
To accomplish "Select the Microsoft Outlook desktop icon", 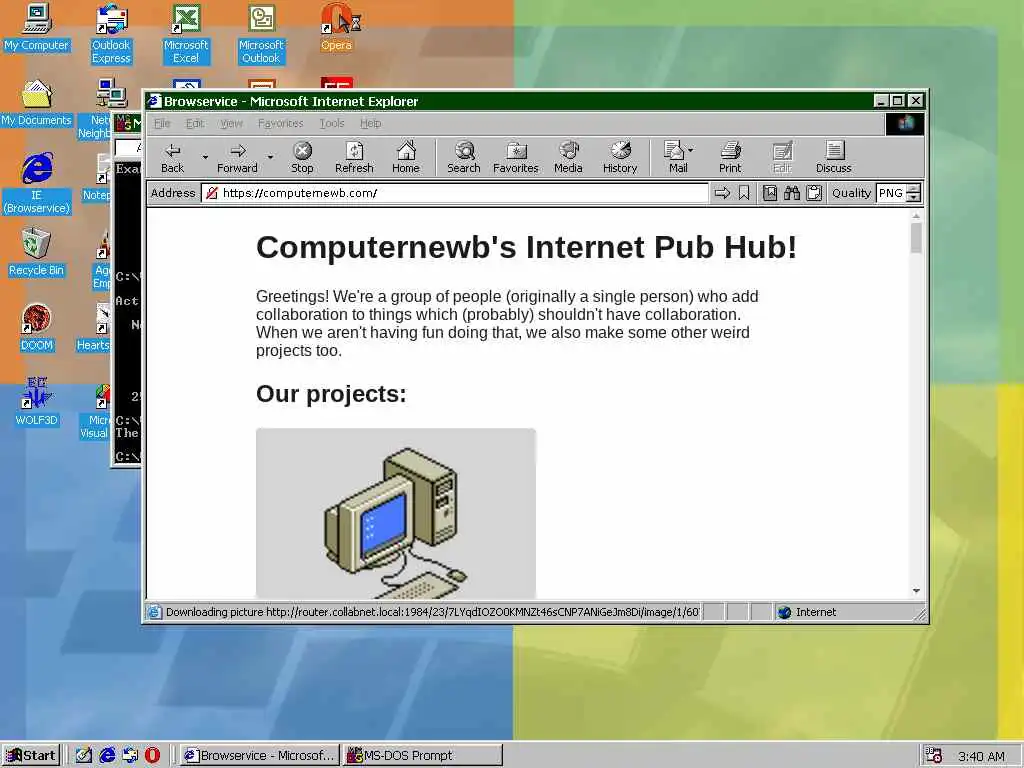I will click(261, 34).
